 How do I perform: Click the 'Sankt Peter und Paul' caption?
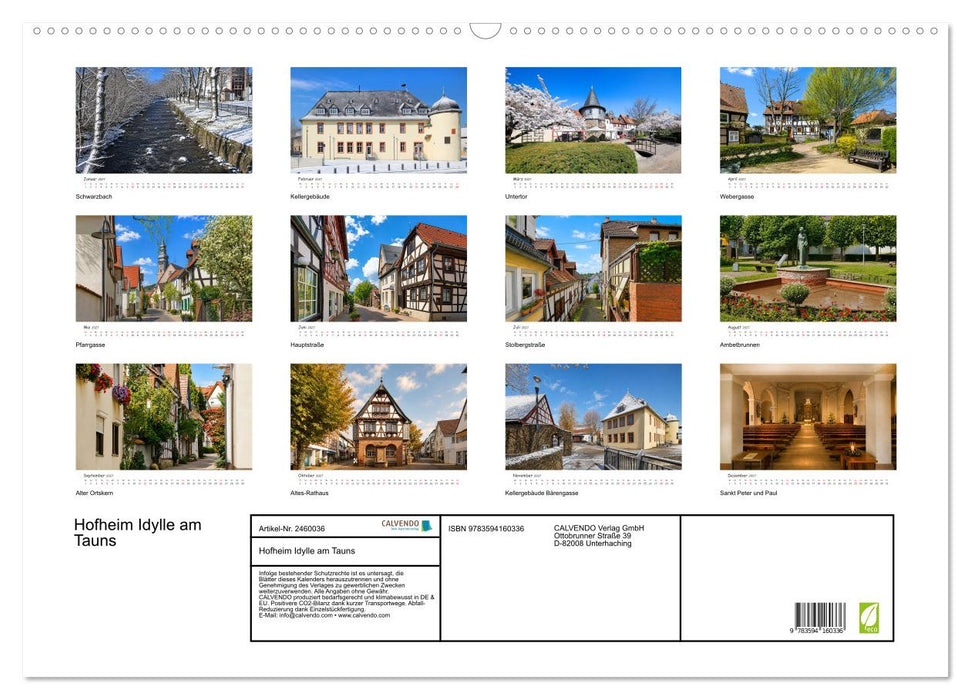[749, 493]
